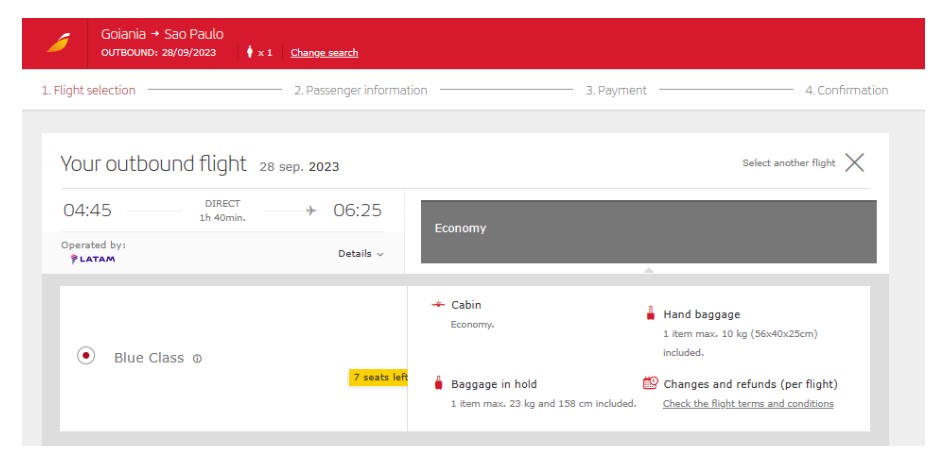Click the Changes and refunds icon
Viewport: 947px width, 466px height.
[650, 384]
